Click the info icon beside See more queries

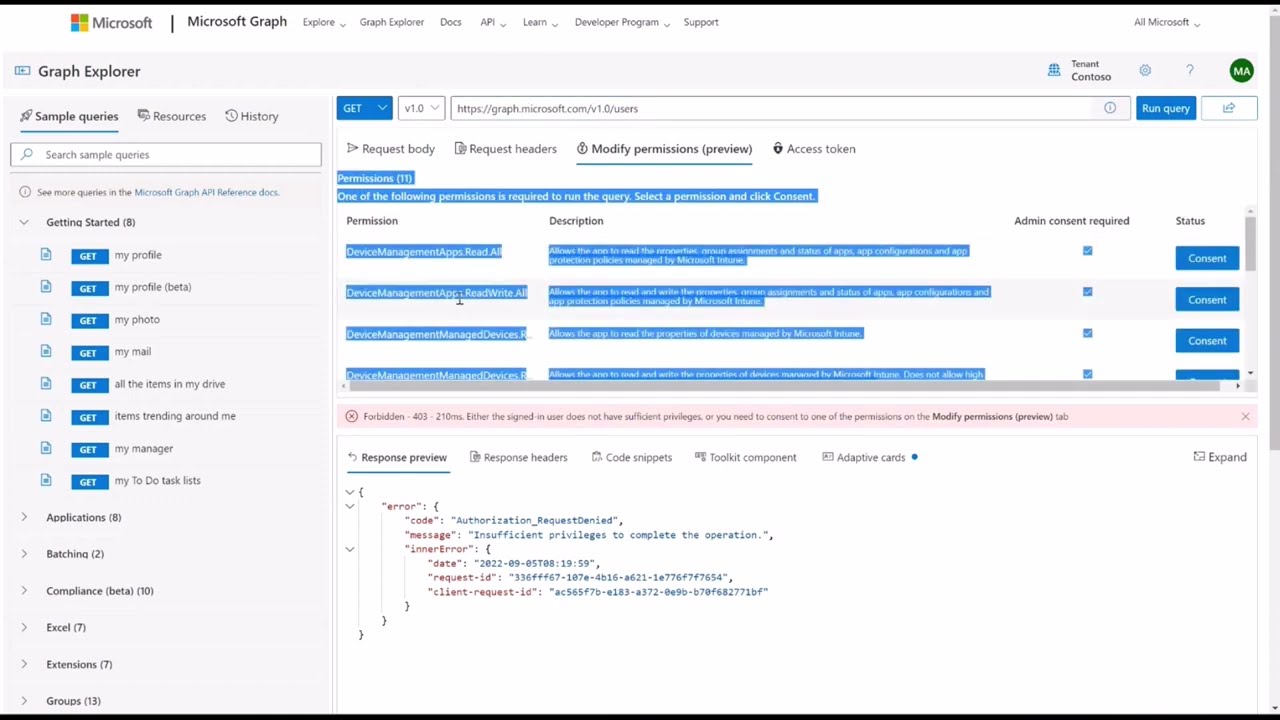[x=25, y=192]
